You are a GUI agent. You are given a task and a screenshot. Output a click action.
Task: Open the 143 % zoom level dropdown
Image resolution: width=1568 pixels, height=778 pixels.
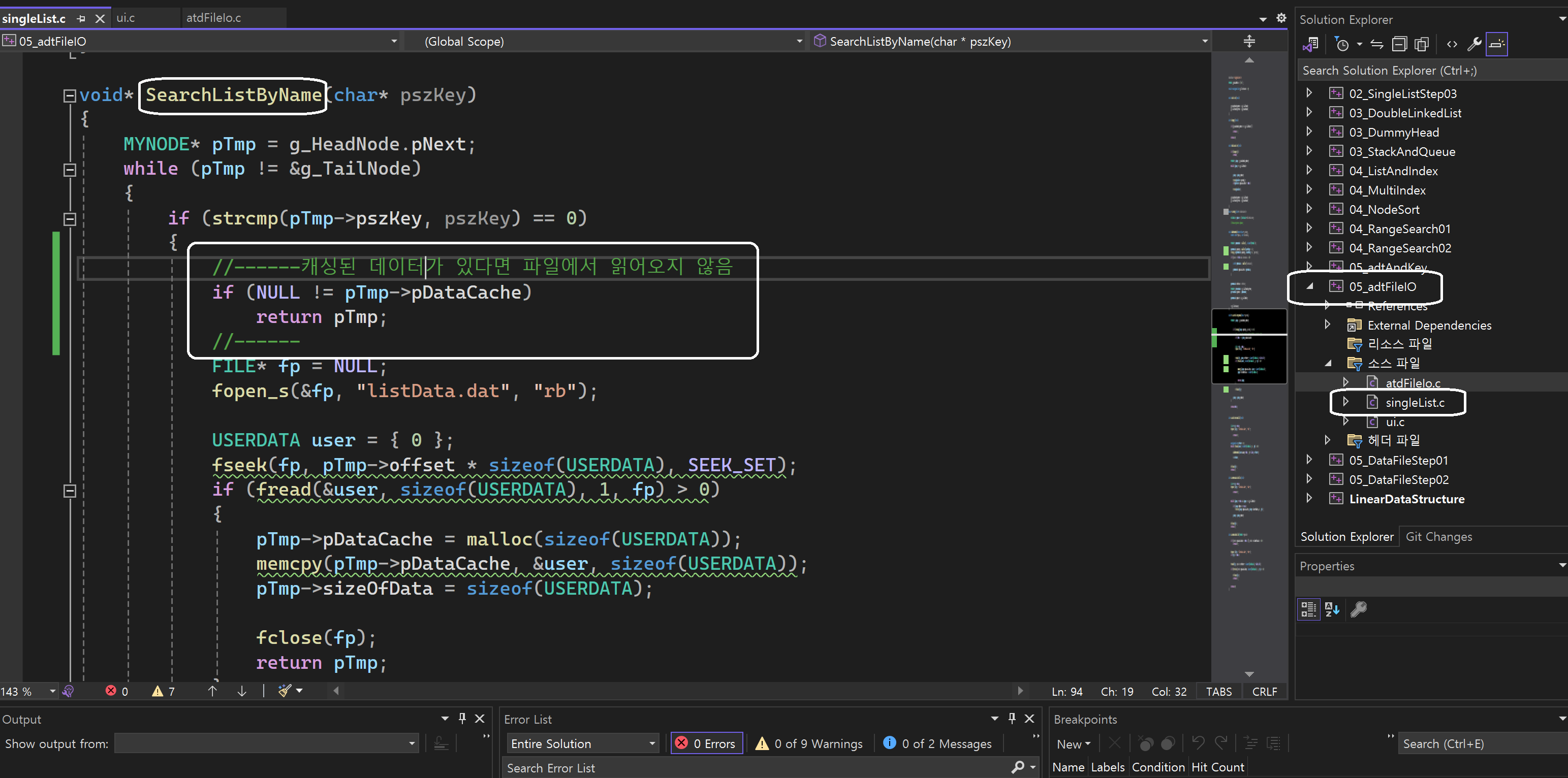click(52, 691)
